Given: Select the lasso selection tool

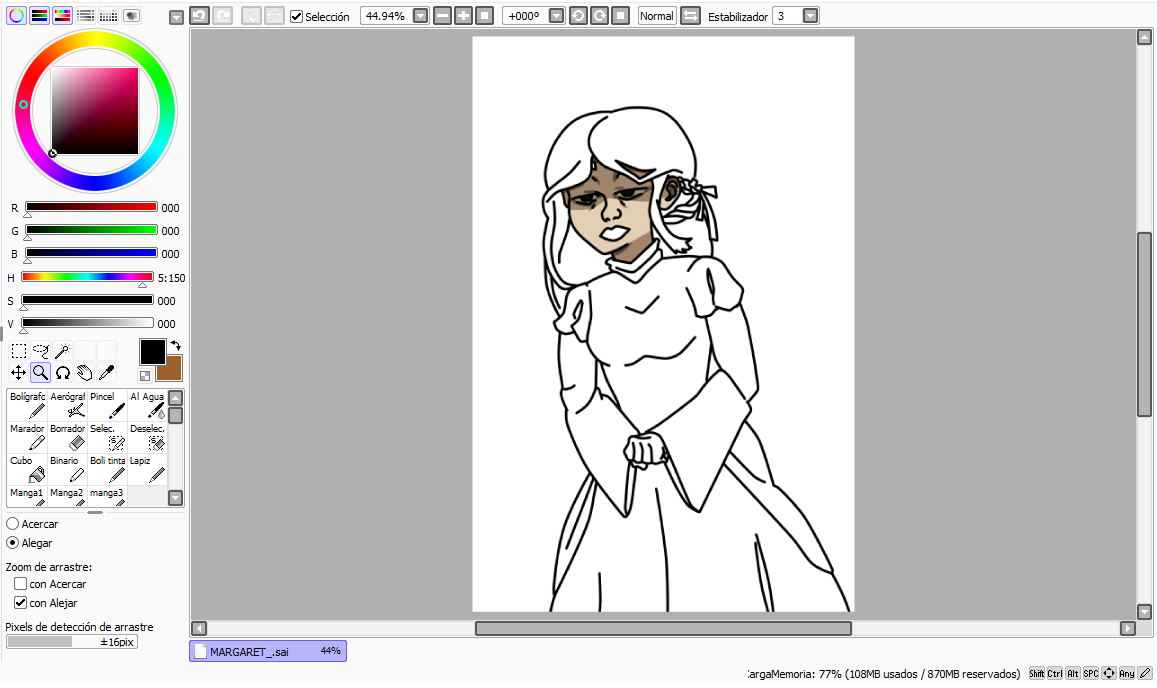Looking at the screenshot, I should (x=41, y=351).
